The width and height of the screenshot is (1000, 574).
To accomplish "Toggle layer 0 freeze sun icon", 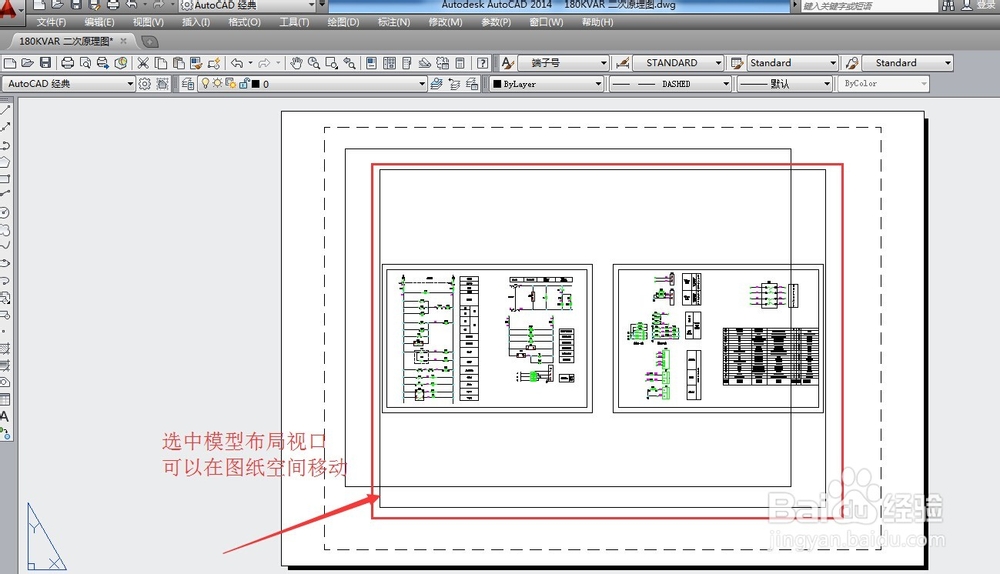I will 218,84.
